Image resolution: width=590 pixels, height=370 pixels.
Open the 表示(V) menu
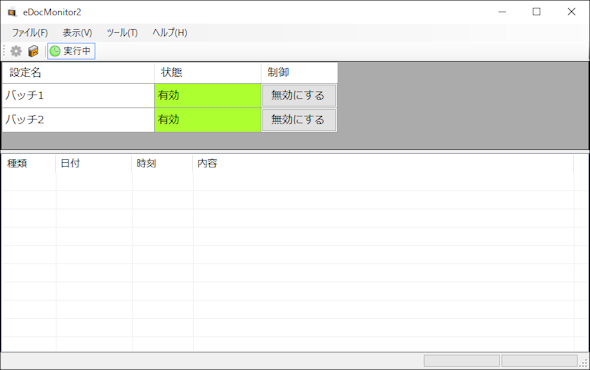pos(78,33)
